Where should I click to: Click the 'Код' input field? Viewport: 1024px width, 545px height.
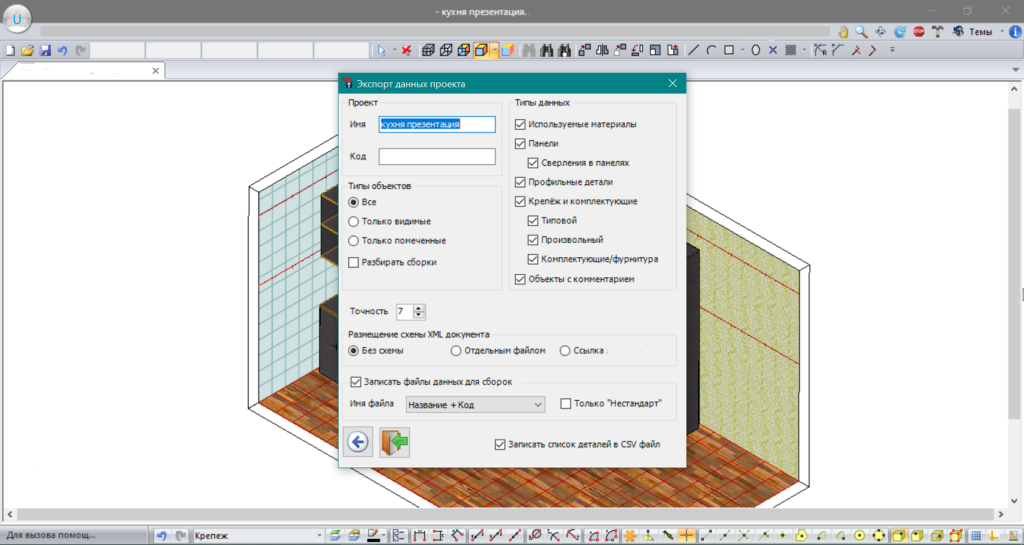click(x=437, y=157)
